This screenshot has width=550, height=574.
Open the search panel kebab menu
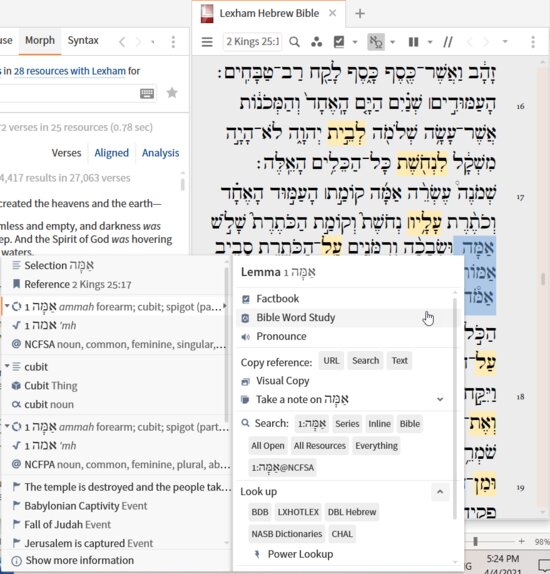173,42
